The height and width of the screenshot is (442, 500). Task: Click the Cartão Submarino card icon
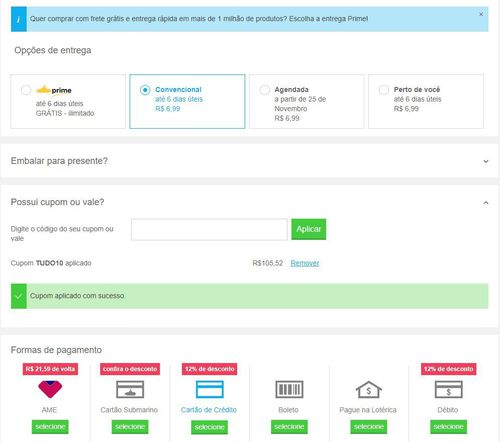130,389
